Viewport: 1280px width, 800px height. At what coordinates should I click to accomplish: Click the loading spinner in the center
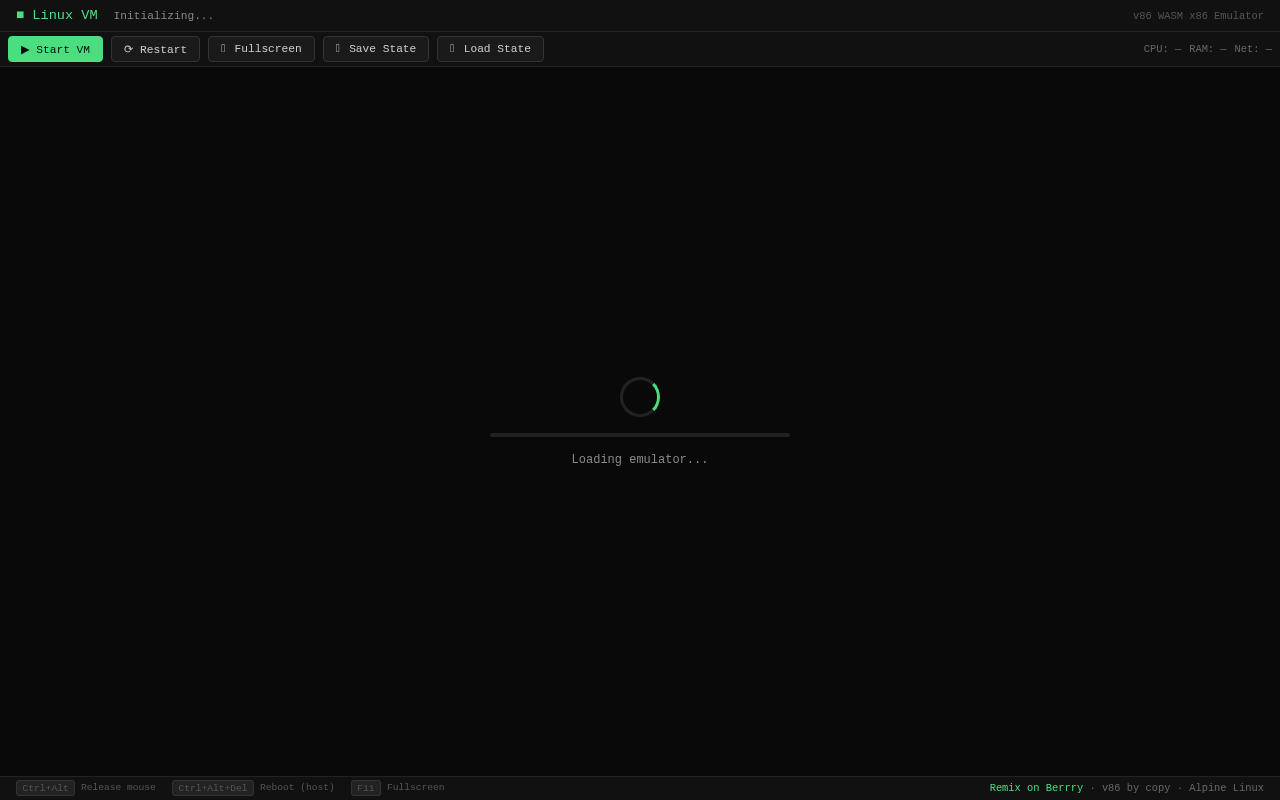click(640, 397)
